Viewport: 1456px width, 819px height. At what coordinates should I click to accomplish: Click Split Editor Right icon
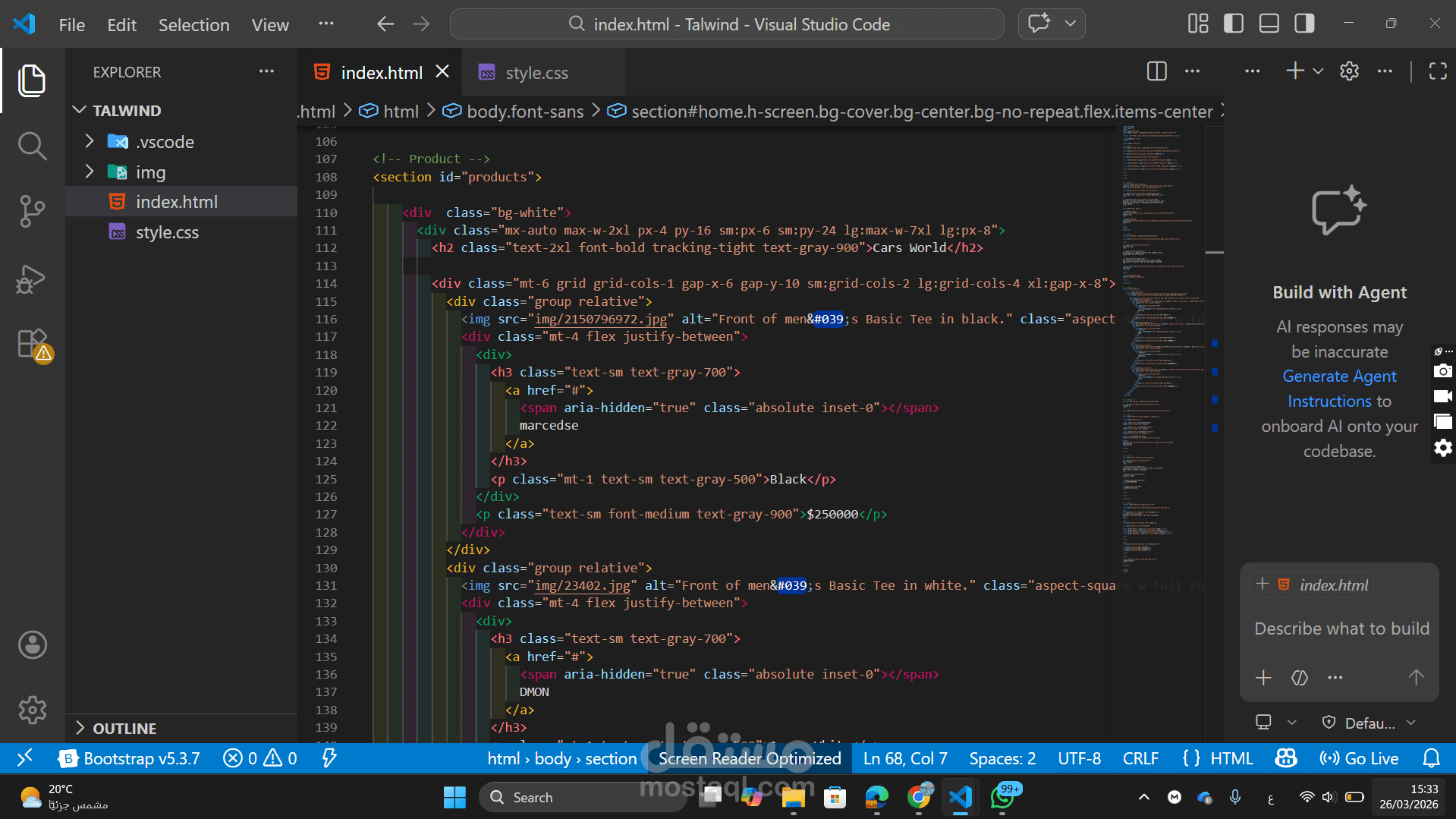[x=1156, y=71]
